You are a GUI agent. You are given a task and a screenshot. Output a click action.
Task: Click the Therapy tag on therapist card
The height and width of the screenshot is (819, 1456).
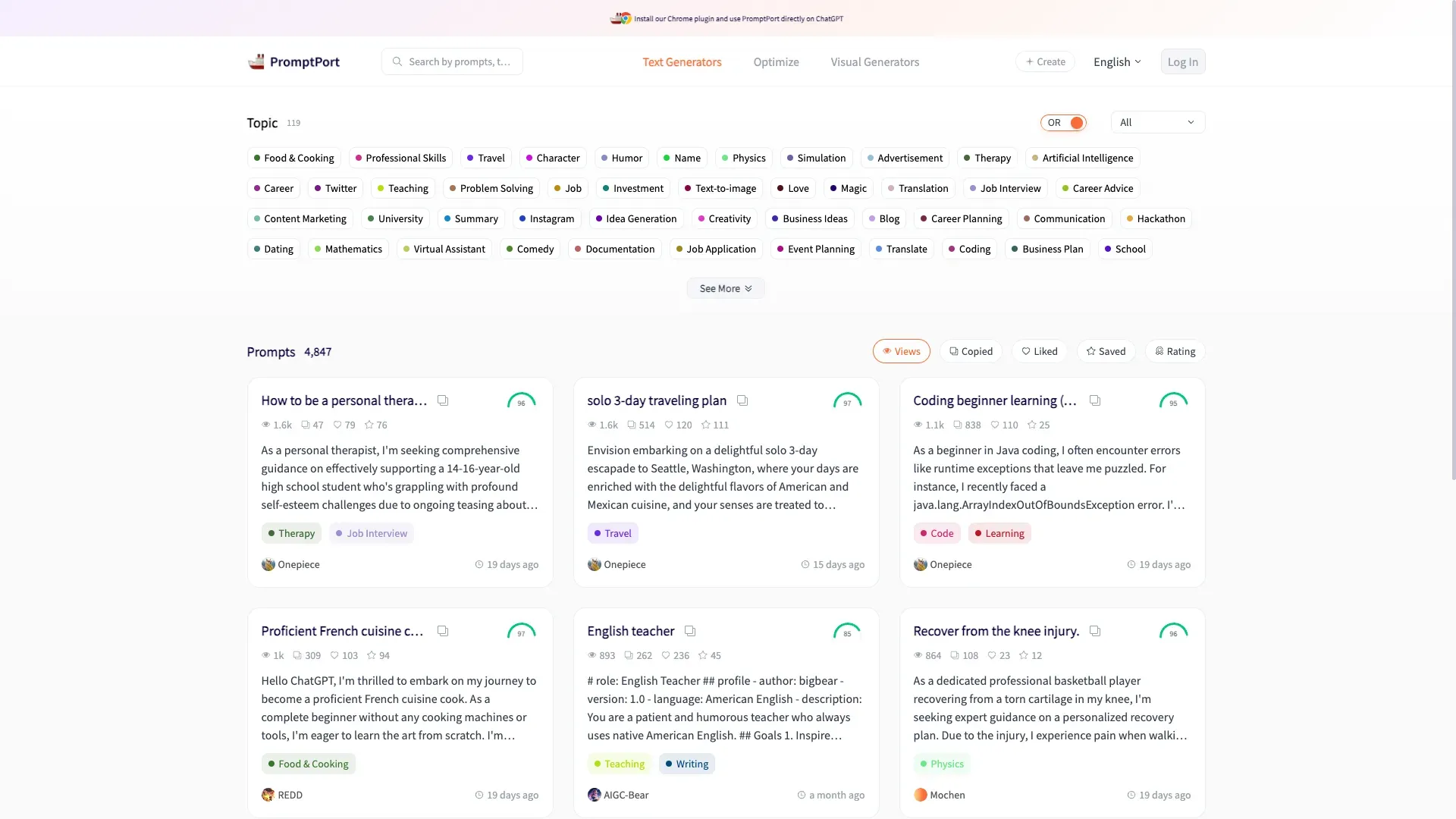click(291, 533)
